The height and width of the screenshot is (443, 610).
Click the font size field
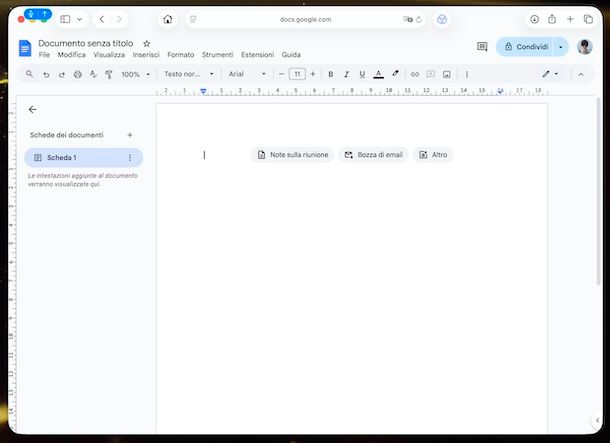297,74
